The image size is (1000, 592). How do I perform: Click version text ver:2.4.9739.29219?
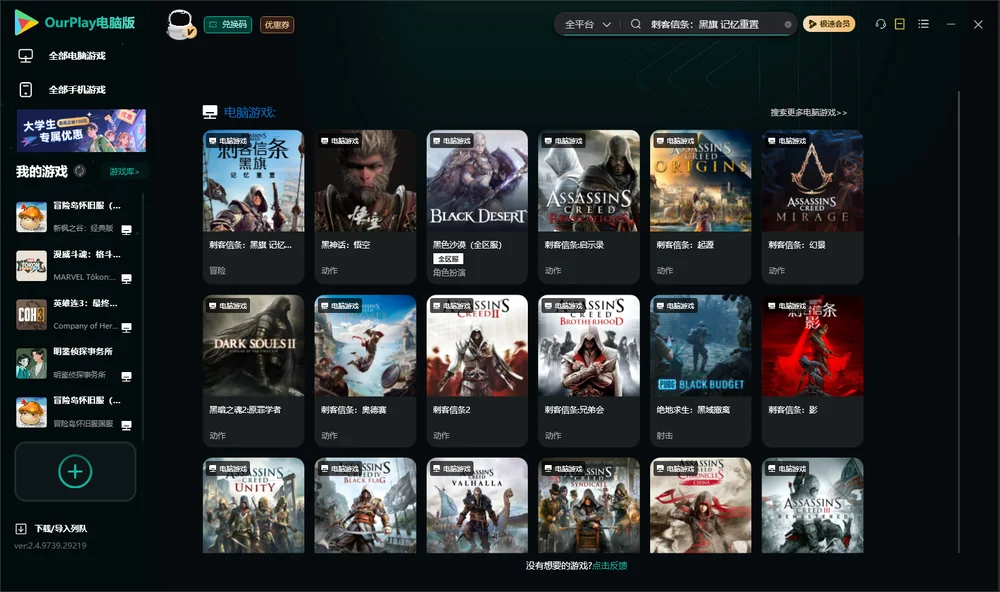click(x=50, y=546)
